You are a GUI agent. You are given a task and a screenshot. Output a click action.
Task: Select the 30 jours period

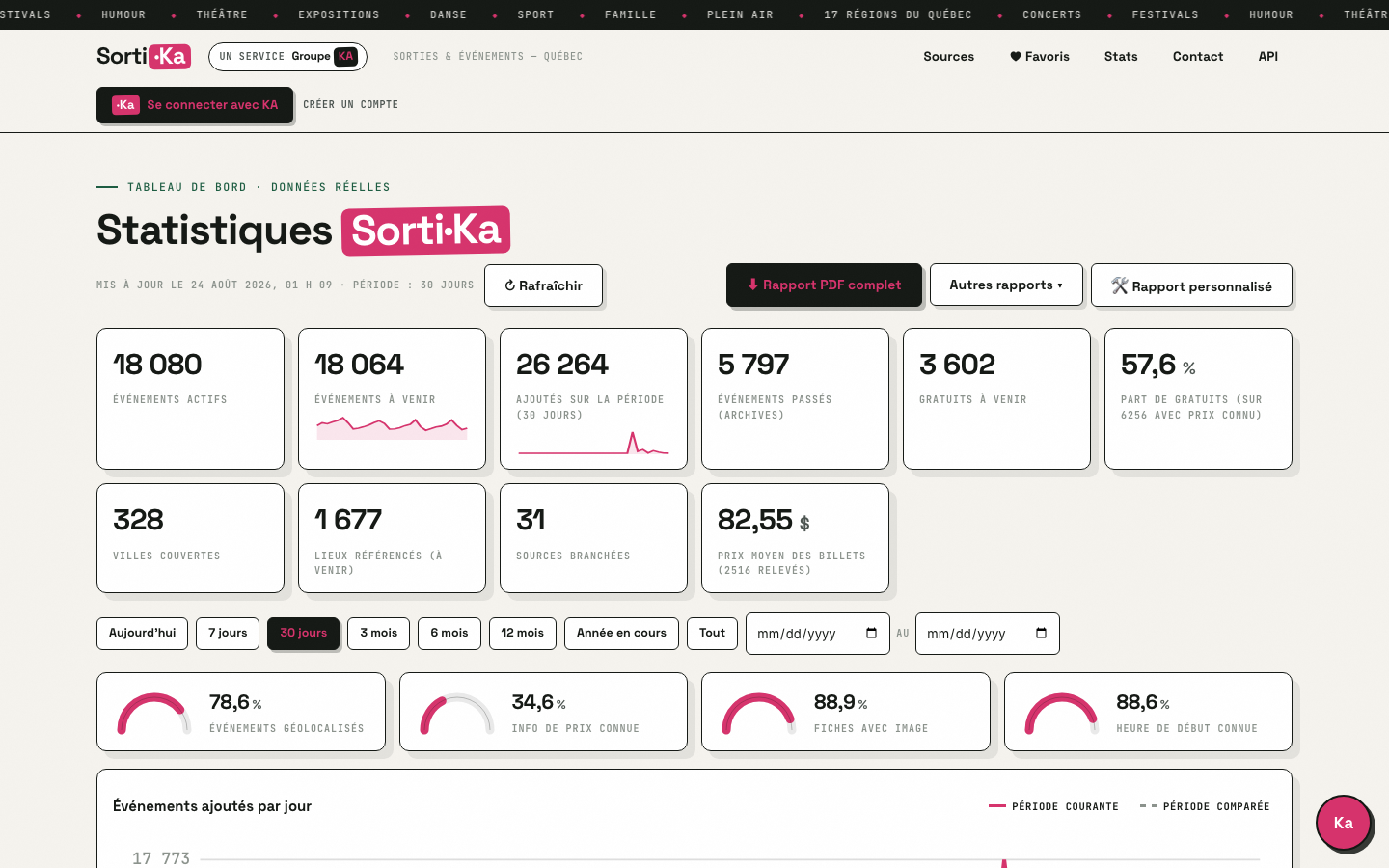[303, 634]
